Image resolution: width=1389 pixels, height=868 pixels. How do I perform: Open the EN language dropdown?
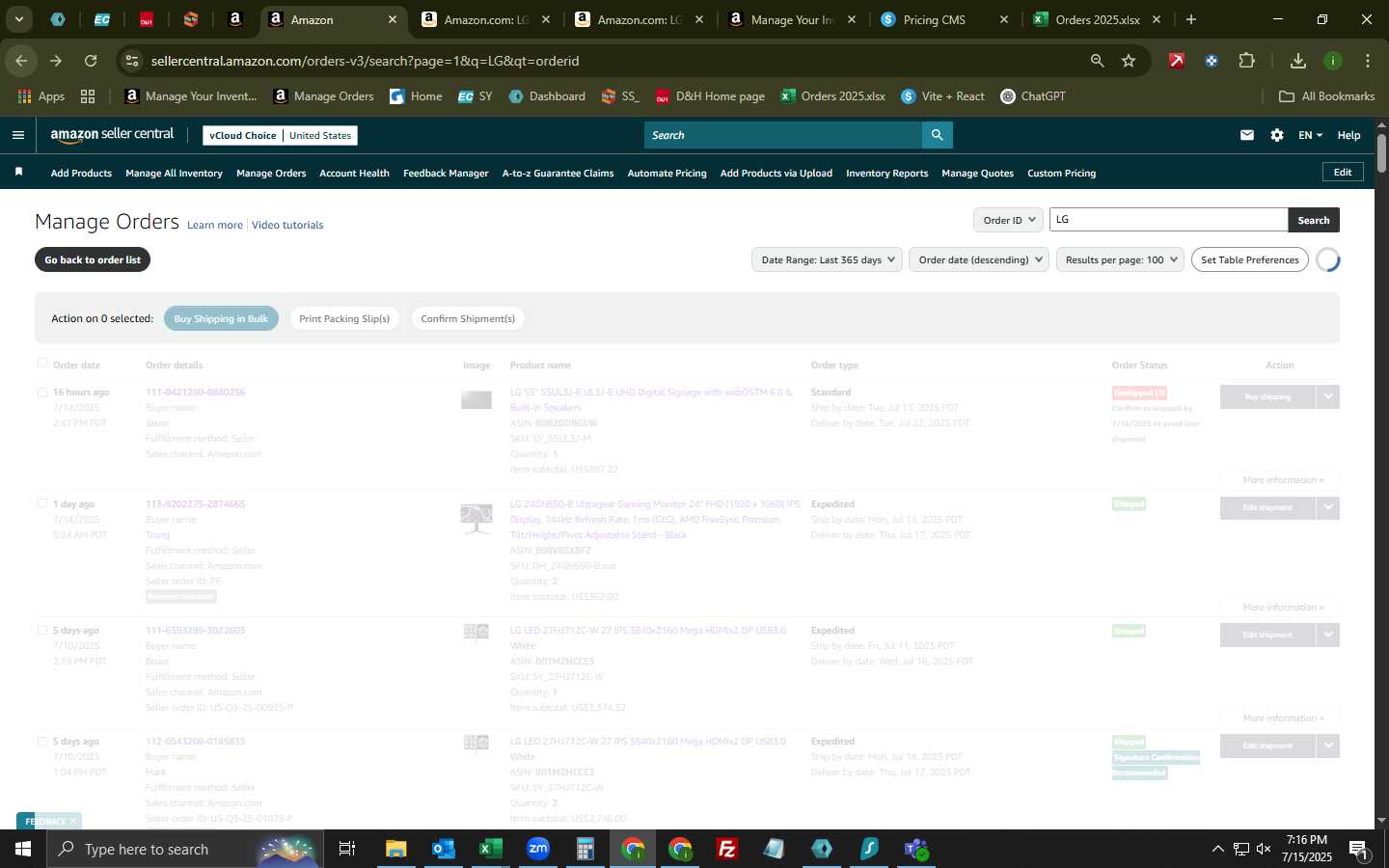pos(1310,135)
